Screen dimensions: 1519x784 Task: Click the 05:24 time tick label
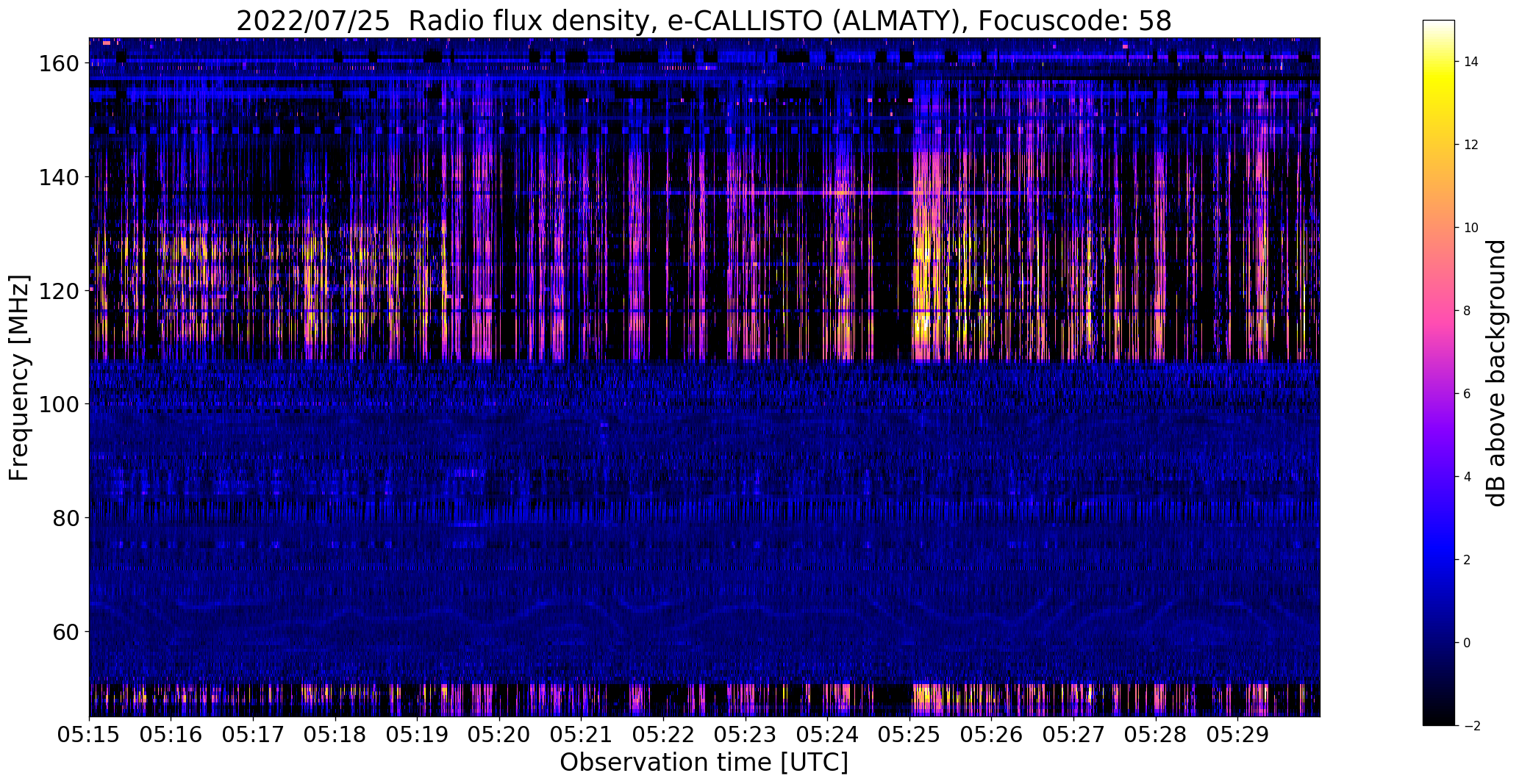(828, 736)
